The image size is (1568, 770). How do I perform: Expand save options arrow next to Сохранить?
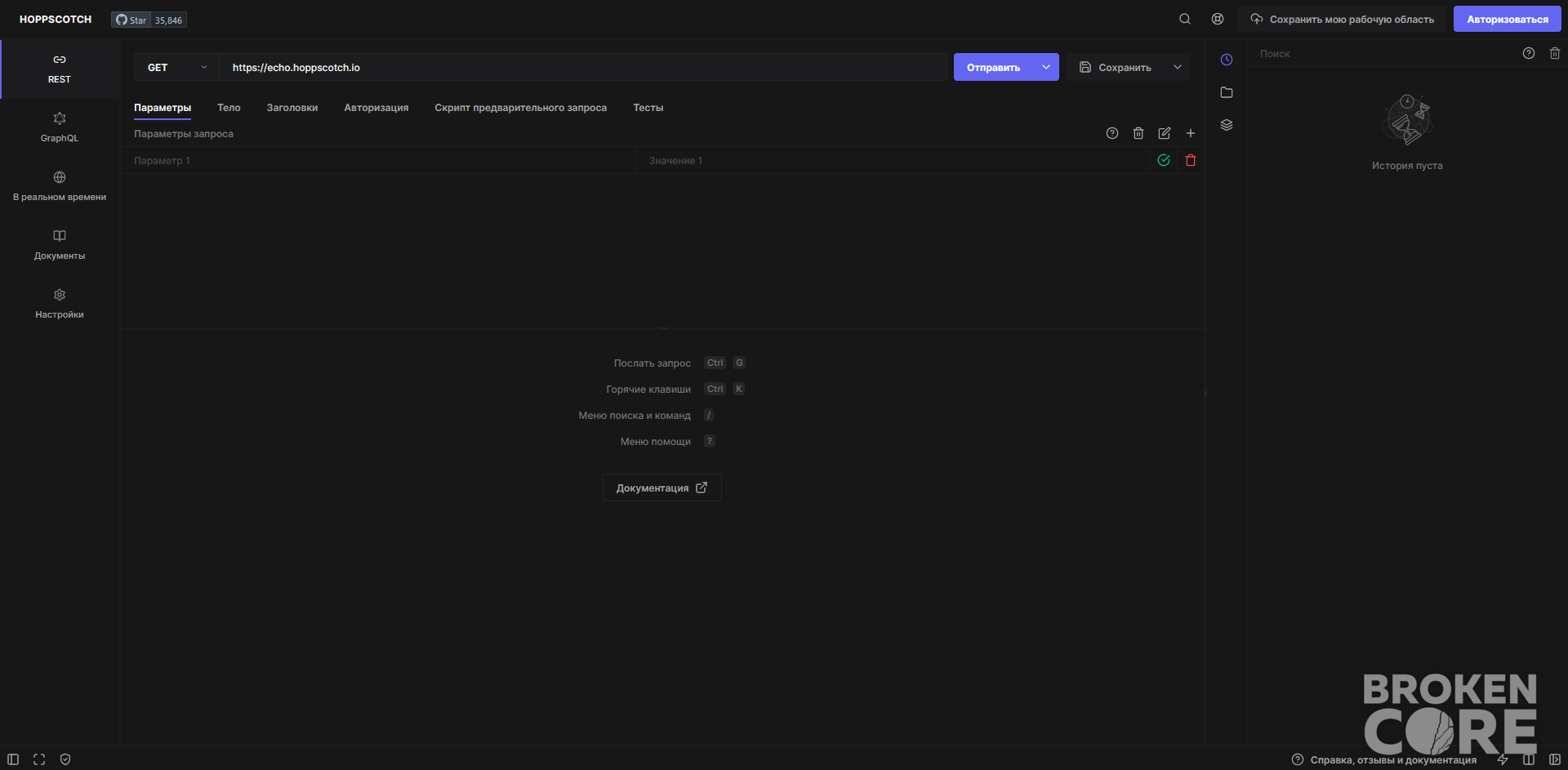[x=1177, y=67]
